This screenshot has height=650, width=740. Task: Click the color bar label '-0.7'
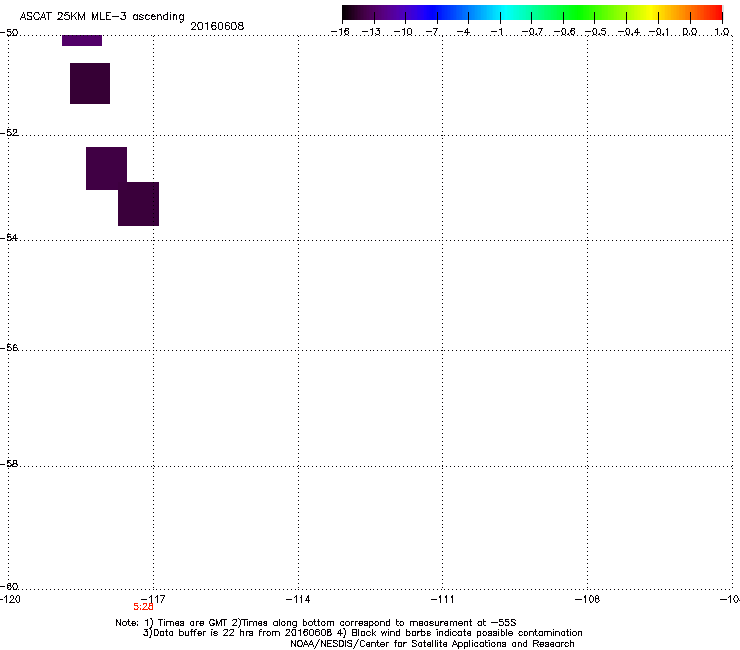532,32
